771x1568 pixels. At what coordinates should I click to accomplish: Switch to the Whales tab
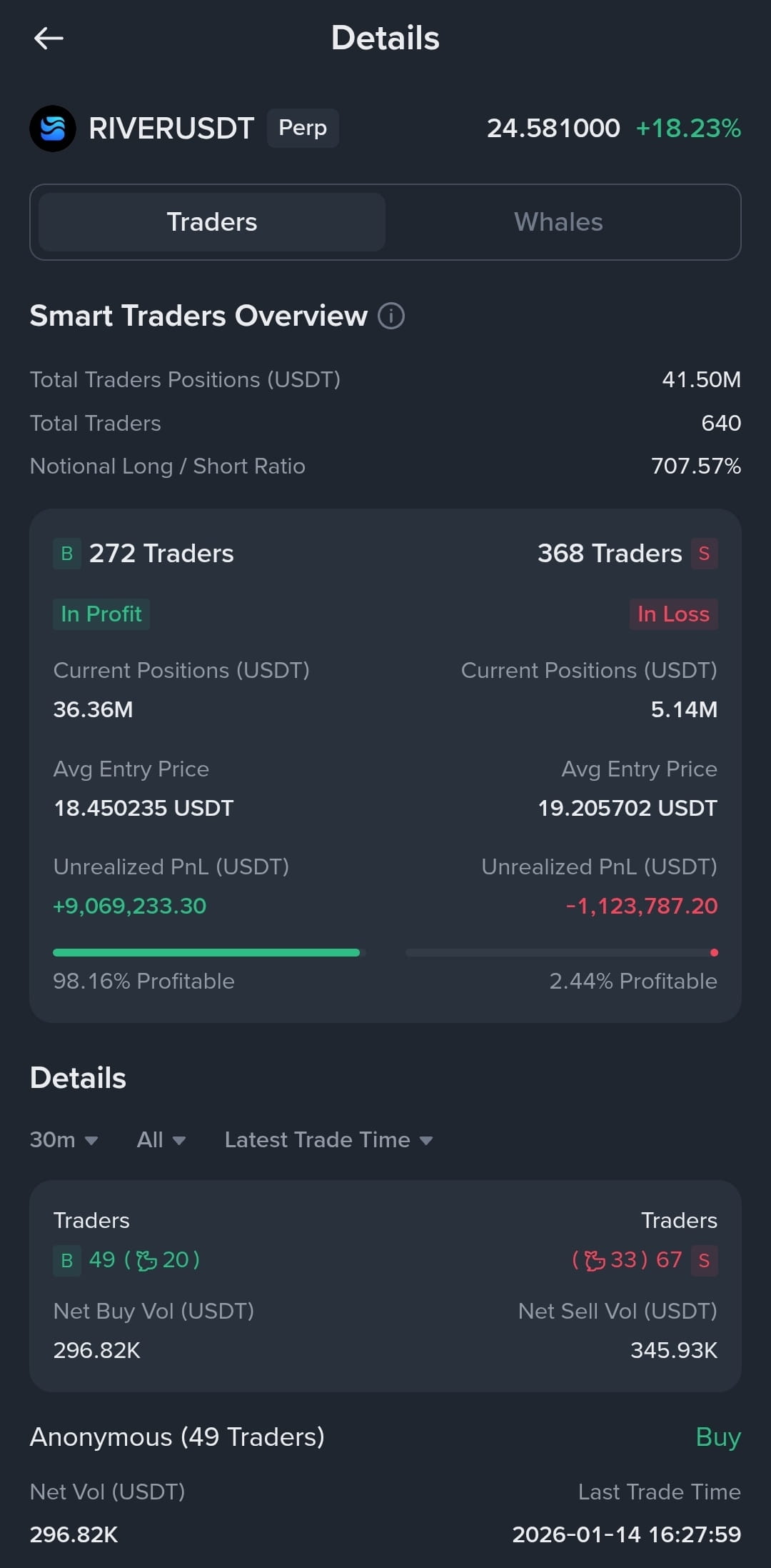pos(558,222)
